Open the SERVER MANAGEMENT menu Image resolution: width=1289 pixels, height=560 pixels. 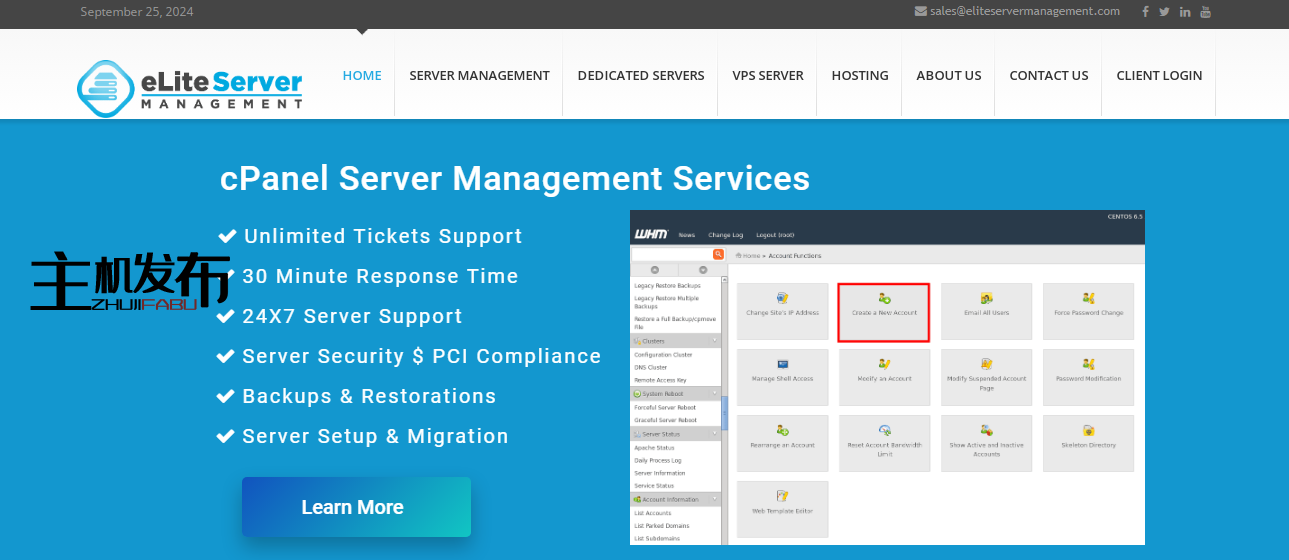click(x=479, y=75)
